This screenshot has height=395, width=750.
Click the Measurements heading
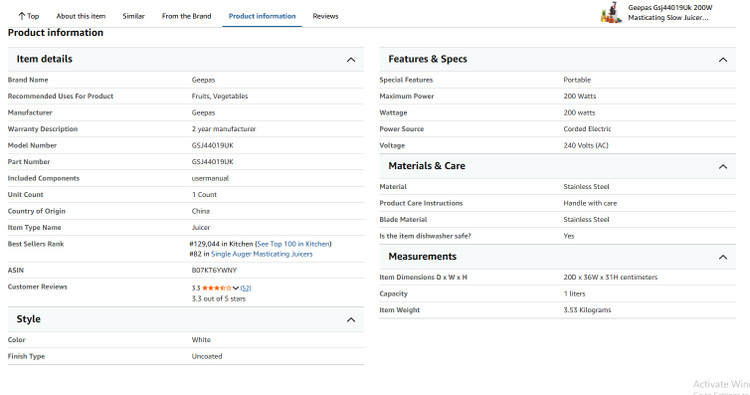point(422,256)
